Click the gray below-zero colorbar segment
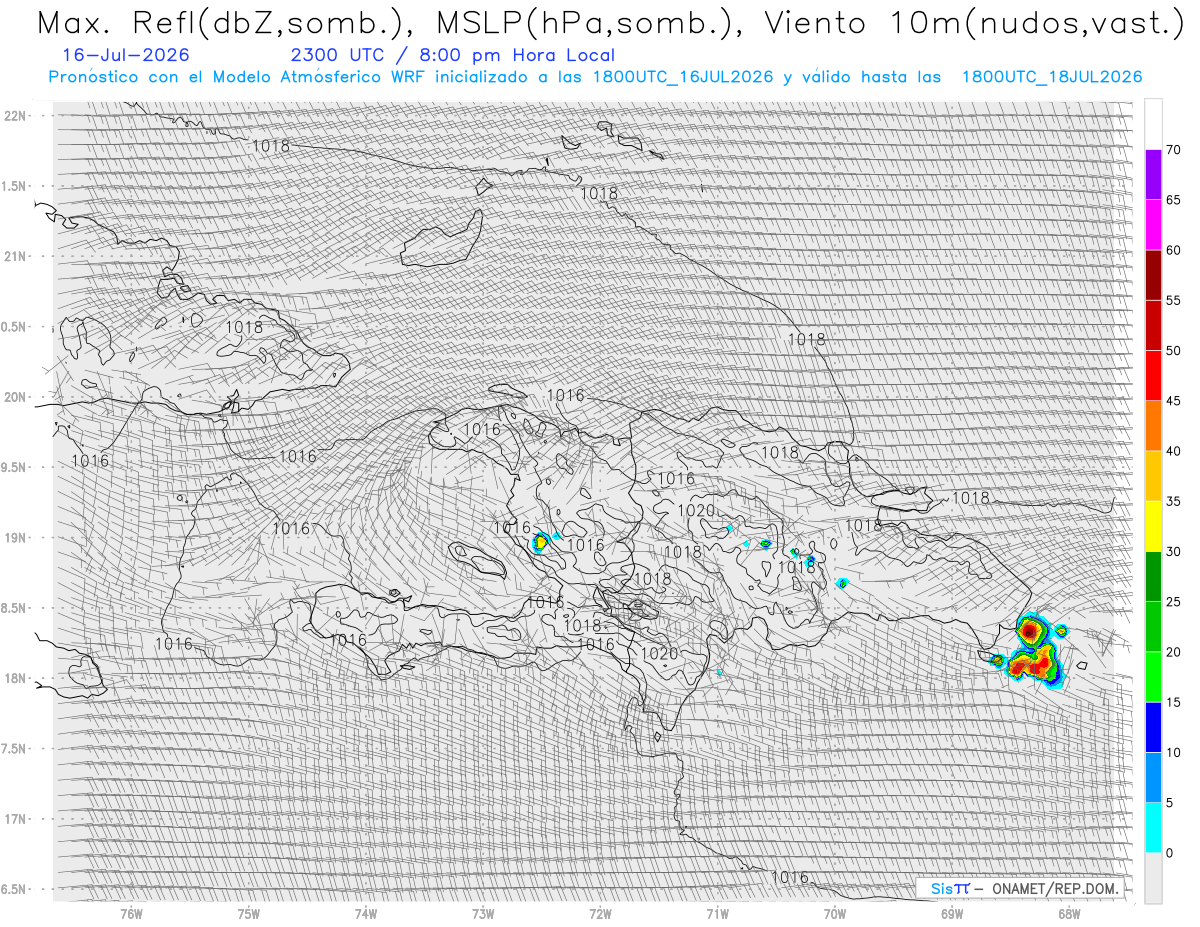1200x927 pixels. [1153, 878]
